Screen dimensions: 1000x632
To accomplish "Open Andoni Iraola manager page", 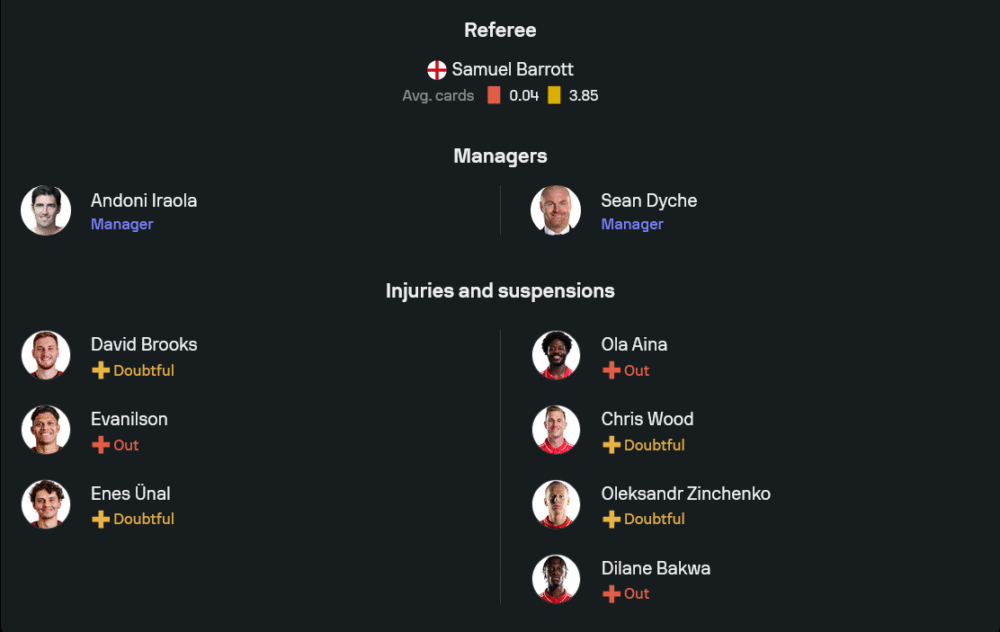I will [143, 201].
